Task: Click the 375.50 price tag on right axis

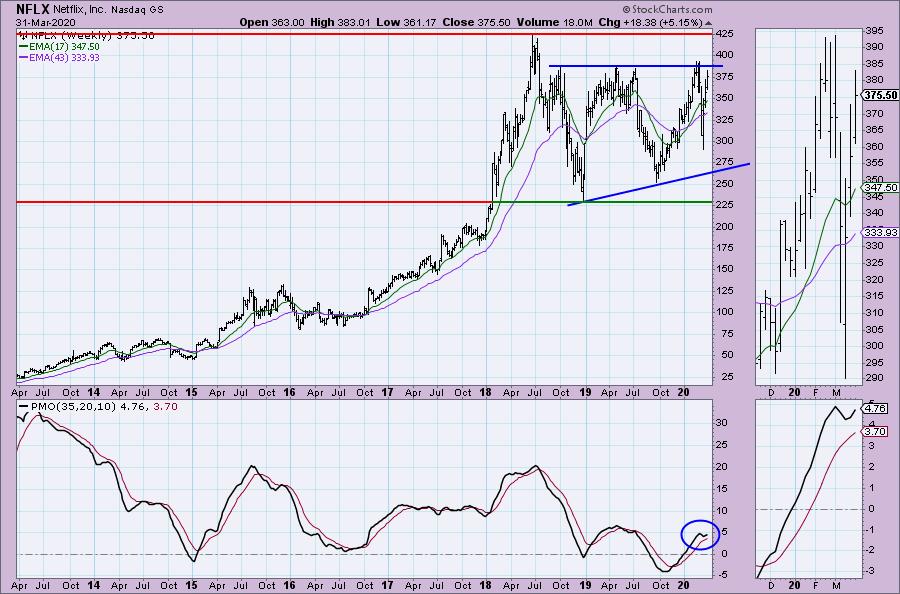Action: (882, 95)
